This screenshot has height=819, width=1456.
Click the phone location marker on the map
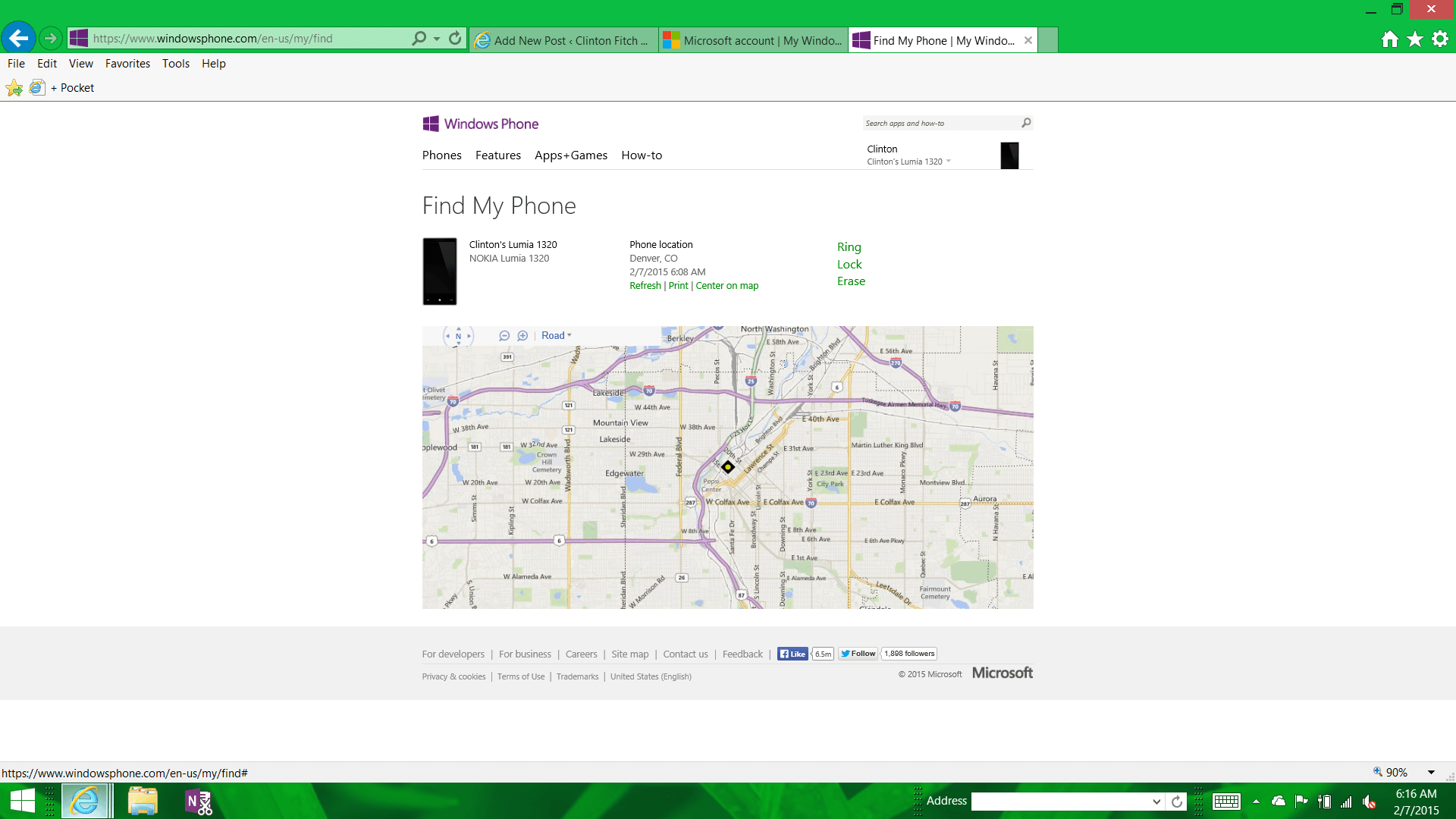[727, 467]
